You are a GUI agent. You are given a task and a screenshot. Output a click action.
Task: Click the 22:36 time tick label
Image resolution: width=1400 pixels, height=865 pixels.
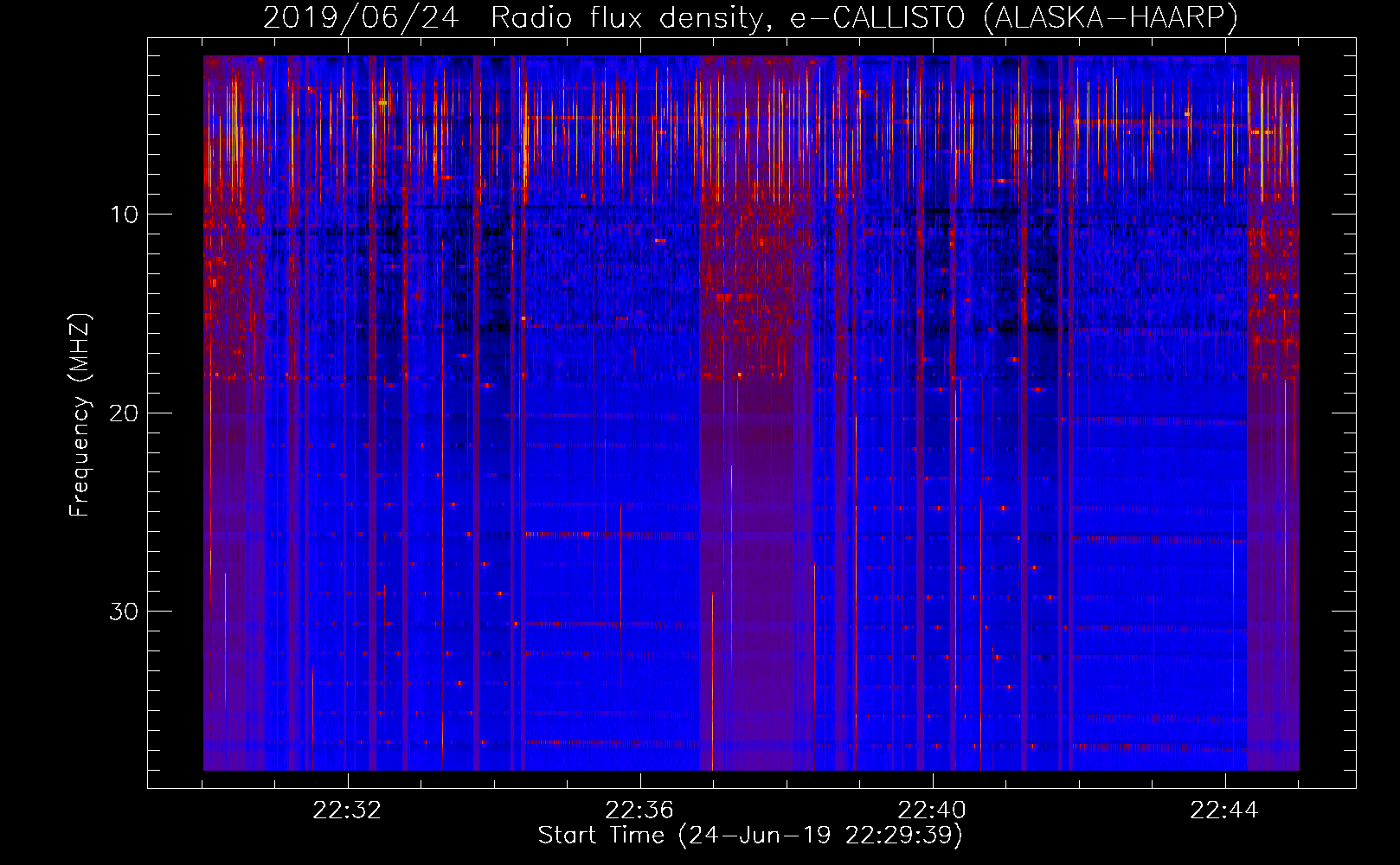click(x=639, y=811)
